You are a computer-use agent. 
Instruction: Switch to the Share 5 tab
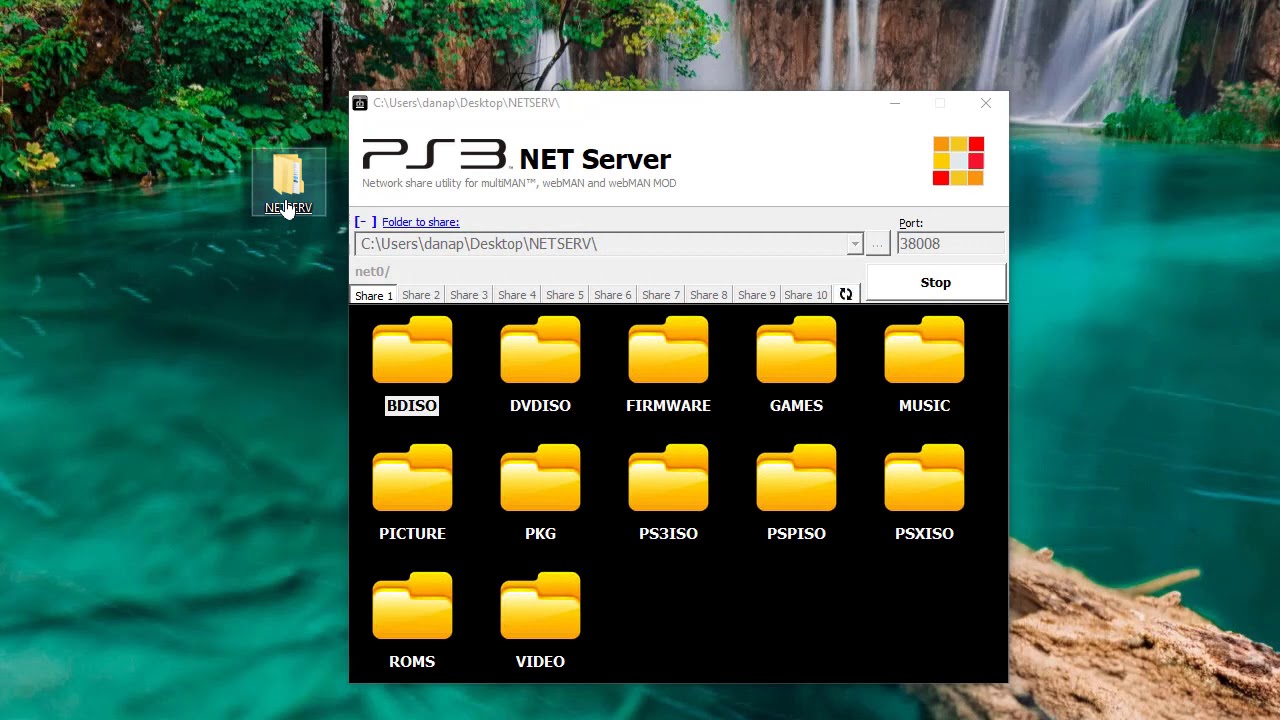565,295
